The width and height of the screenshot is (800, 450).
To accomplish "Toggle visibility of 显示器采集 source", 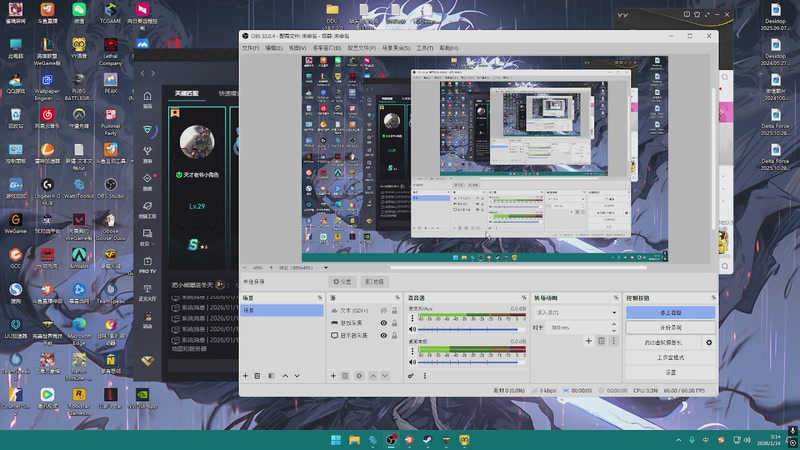I will pyautogui.click(x=384, y=336).
